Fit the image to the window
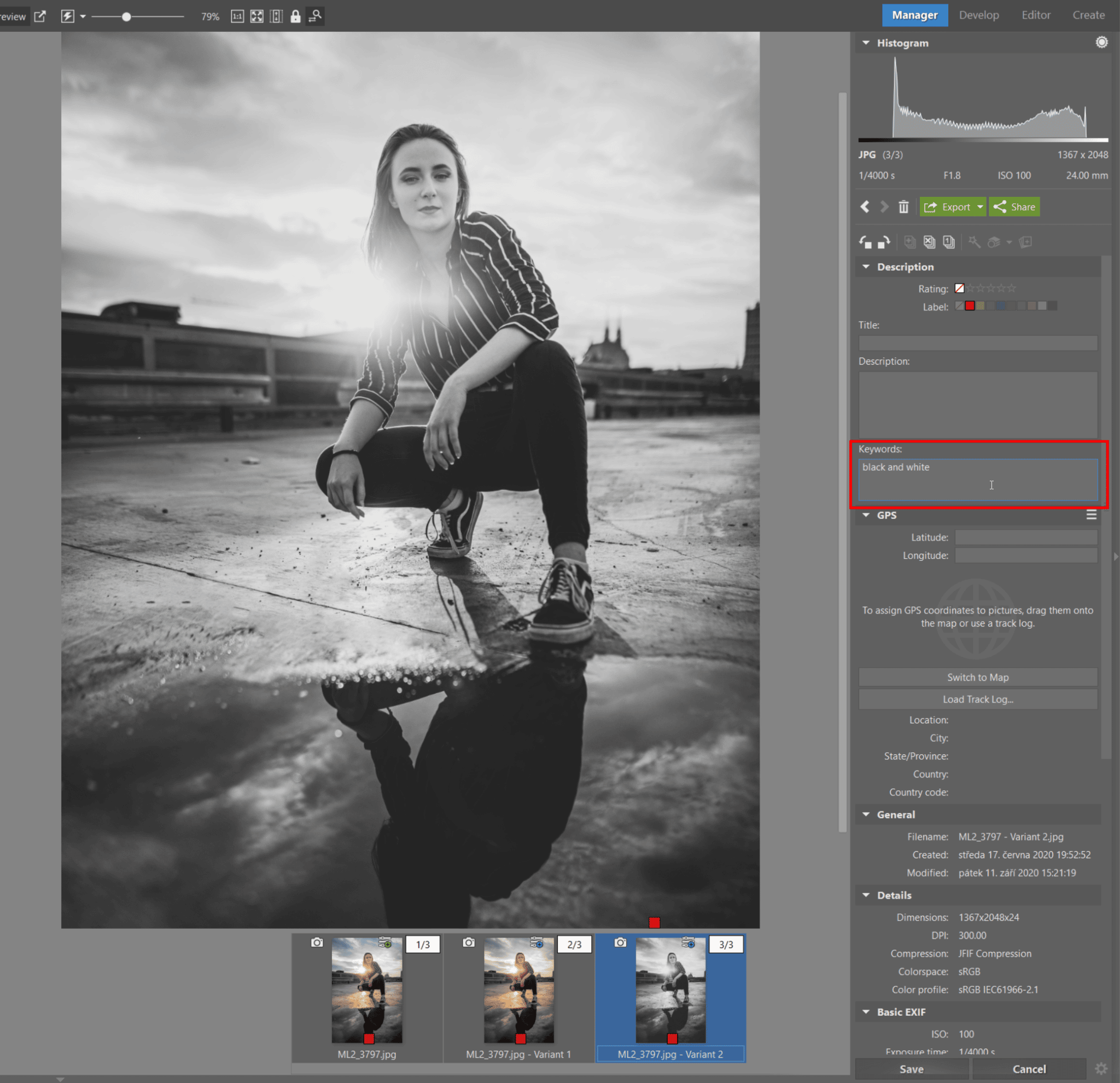Screen dimensions: 1120x1083 pyautogui.click(x=257, y=16)
